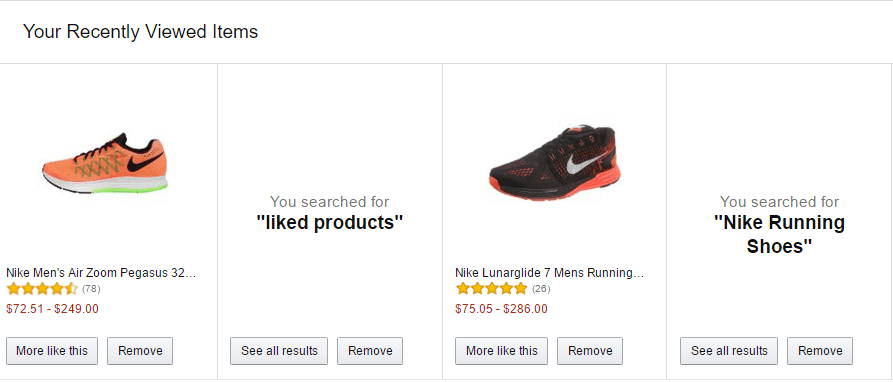Click the star rating under Pegasus 32
The image size is (893, 382).
coord(42,289)
